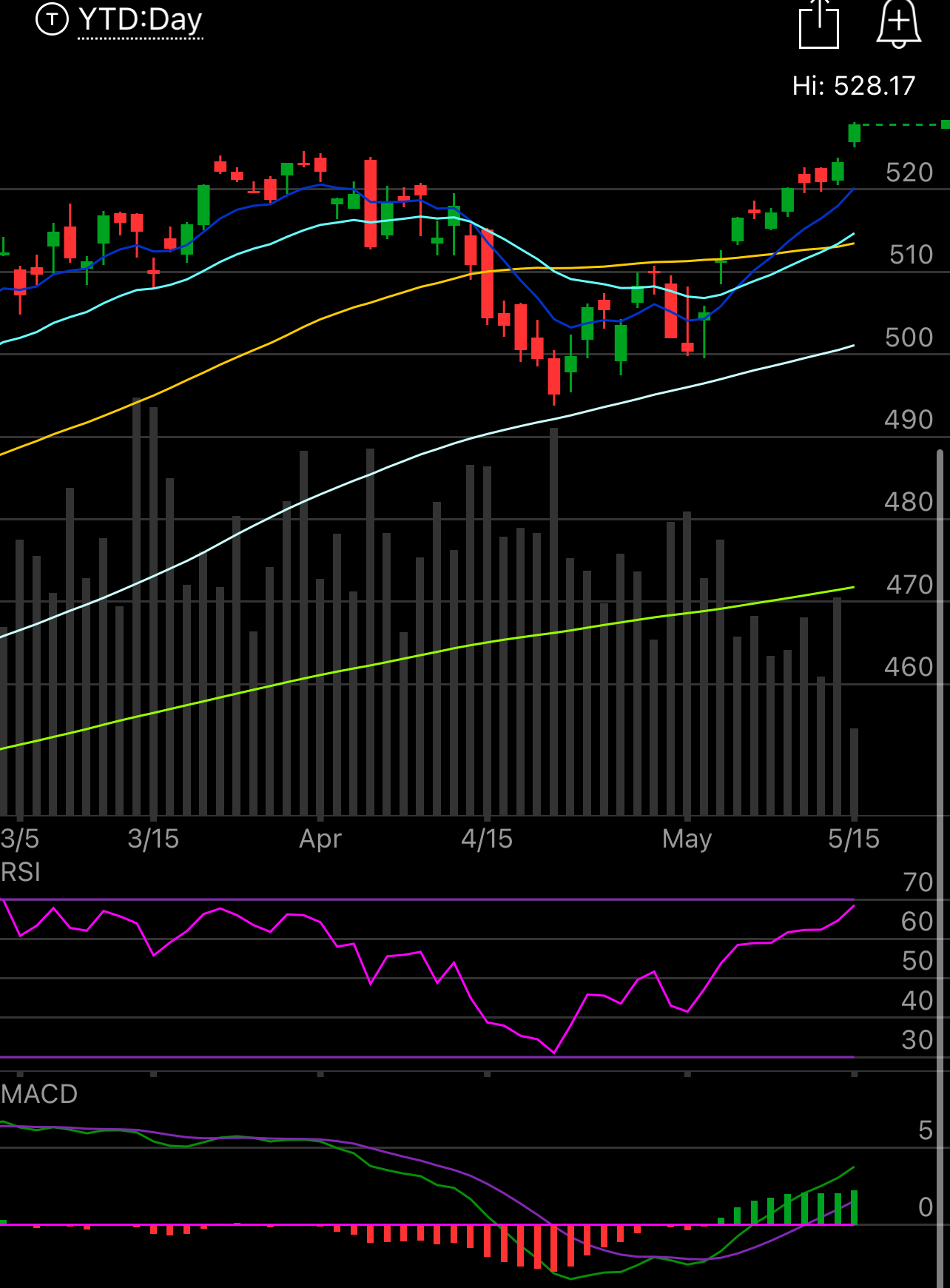950x1288 pixels.
Task: Select the 4/15 date axis label
Action: click(x=487, y=839)
